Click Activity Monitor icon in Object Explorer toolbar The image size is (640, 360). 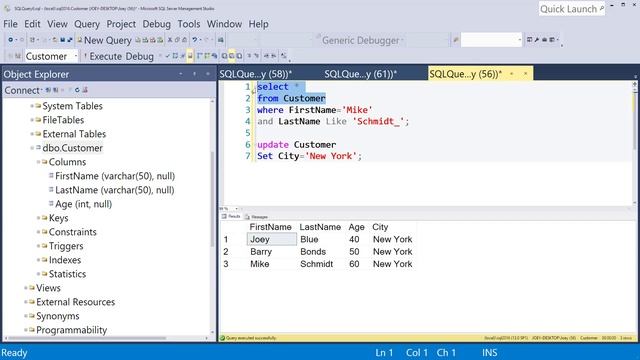[x=85, y=90]
